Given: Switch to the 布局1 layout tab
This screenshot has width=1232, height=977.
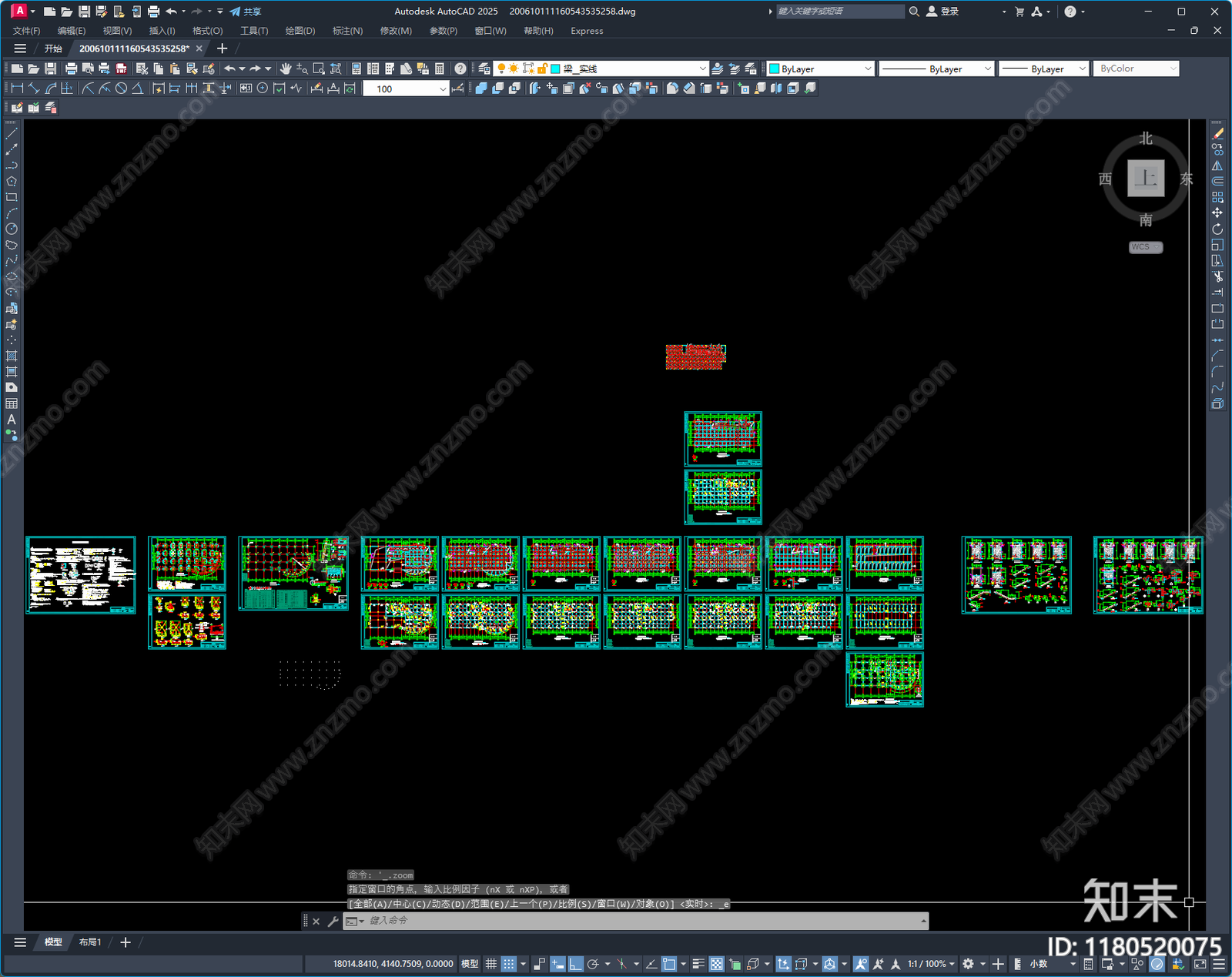Looking at the screenshot, I should point(90,942).
